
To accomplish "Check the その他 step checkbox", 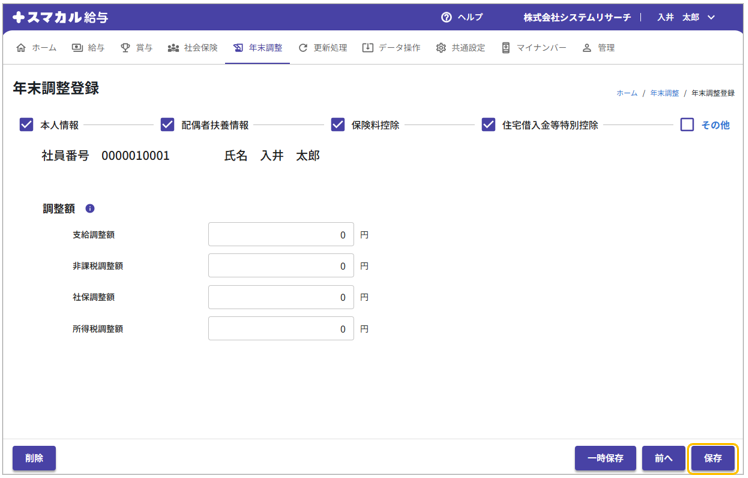I will [x=687, y=125].
